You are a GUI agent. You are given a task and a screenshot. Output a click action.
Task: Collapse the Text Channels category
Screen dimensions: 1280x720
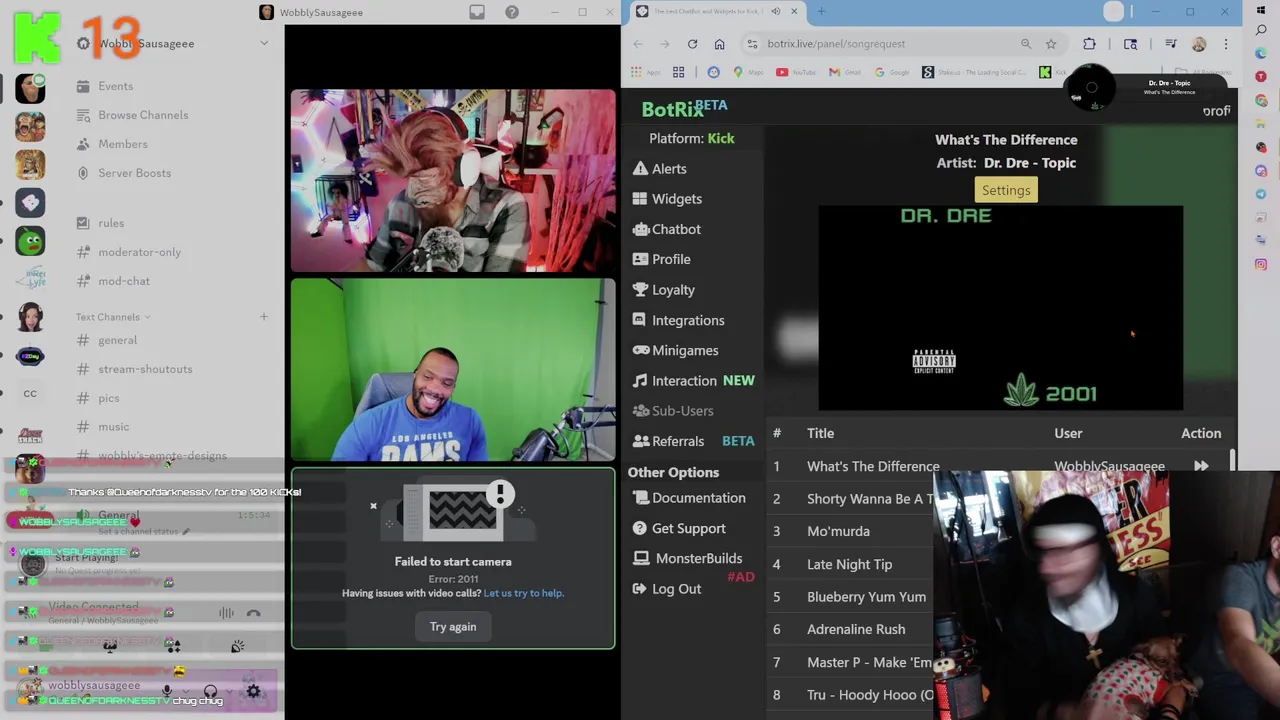click(x=112, y=317)
